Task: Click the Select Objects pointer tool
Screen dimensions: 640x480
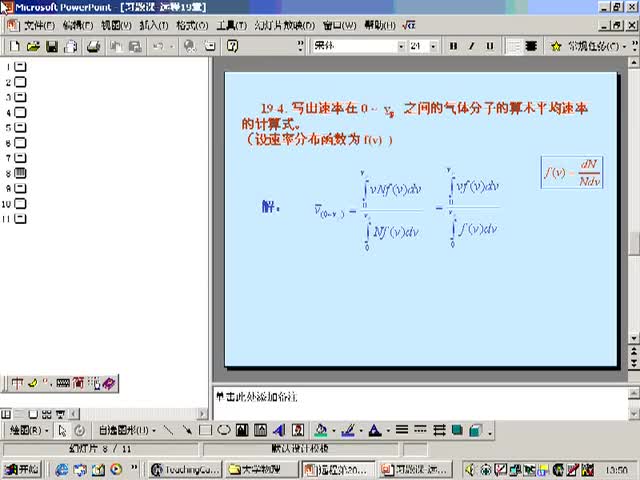Action: 62,431
